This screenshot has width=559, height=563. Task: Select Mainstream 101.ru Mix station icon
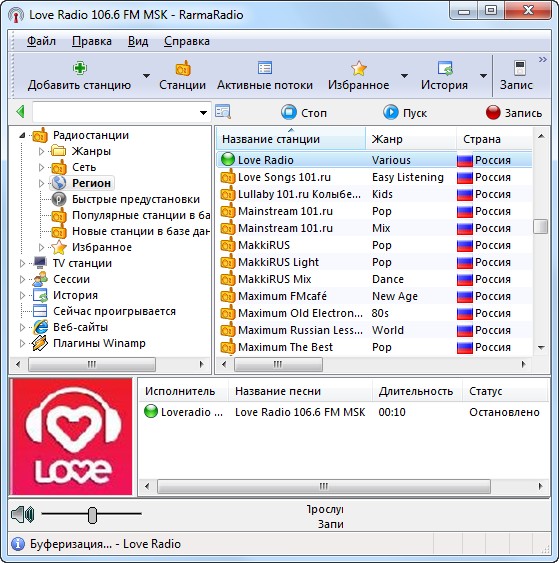tap(228, 228)
